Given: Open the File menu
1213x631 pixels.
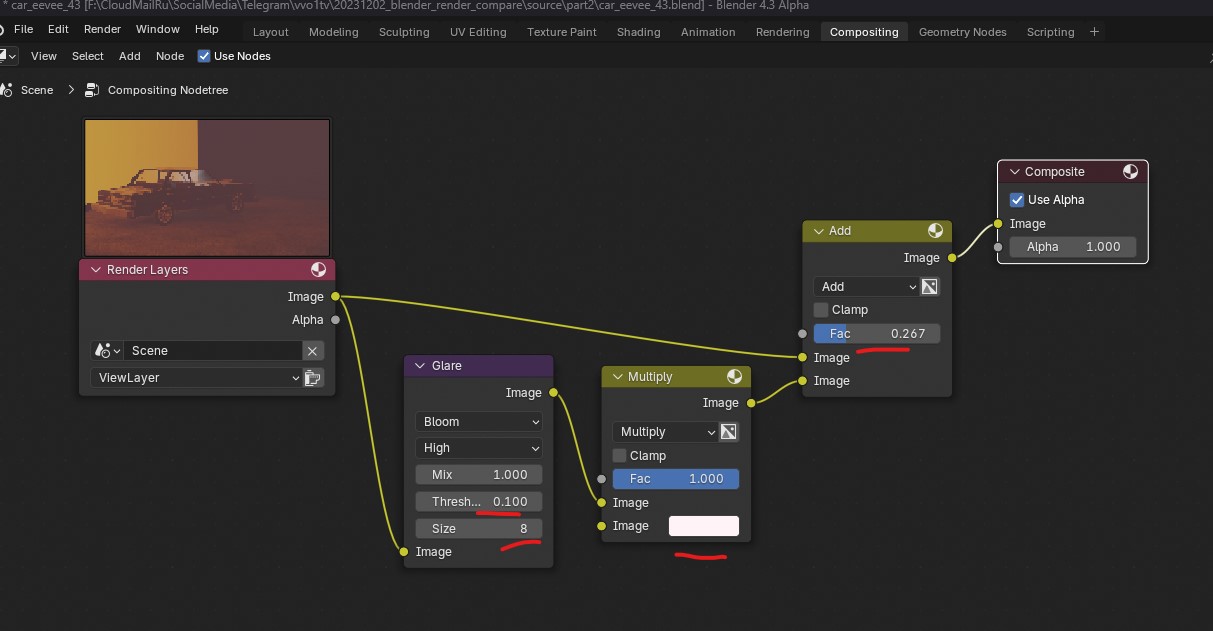Looking at the screenshot, I should pyautogui.click(x=23, y=29).
